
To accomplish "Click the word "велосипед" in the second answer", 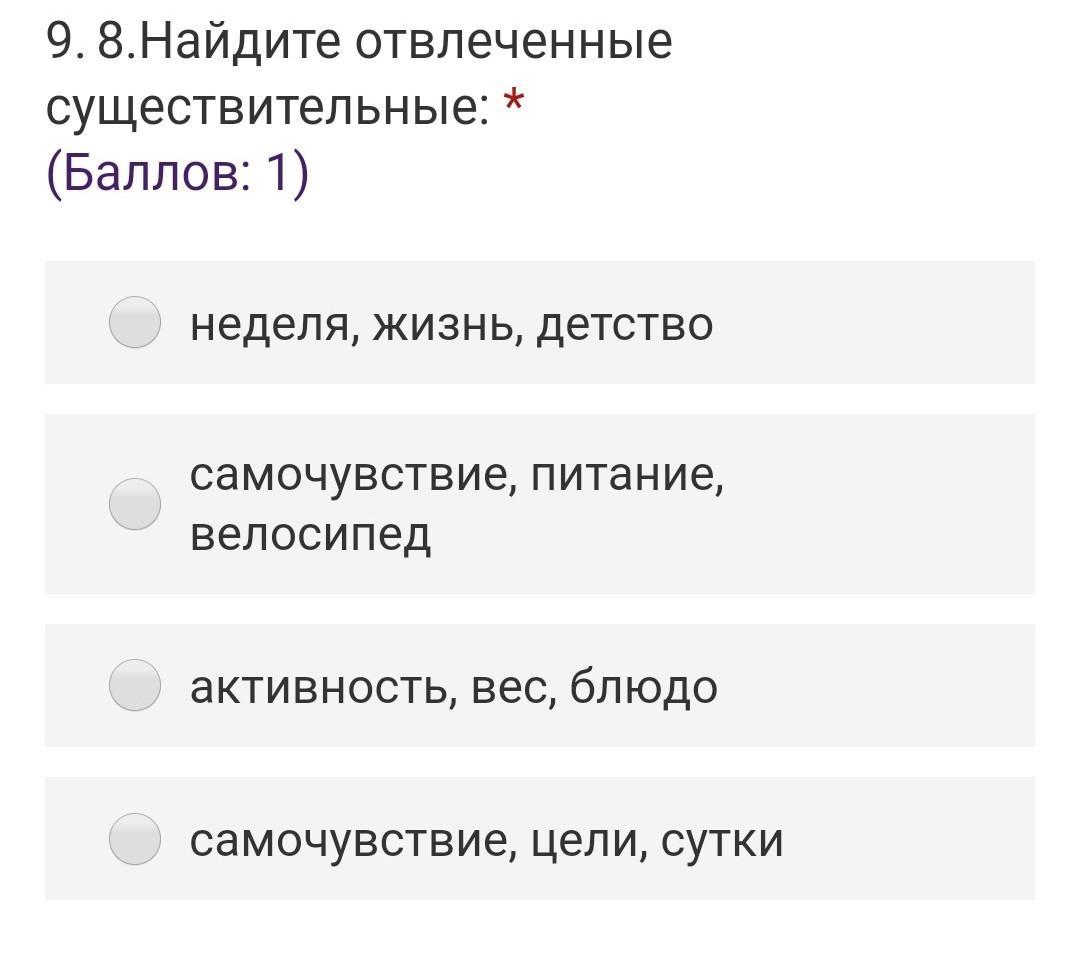I will pyautogui.click(x=310, y=534).
